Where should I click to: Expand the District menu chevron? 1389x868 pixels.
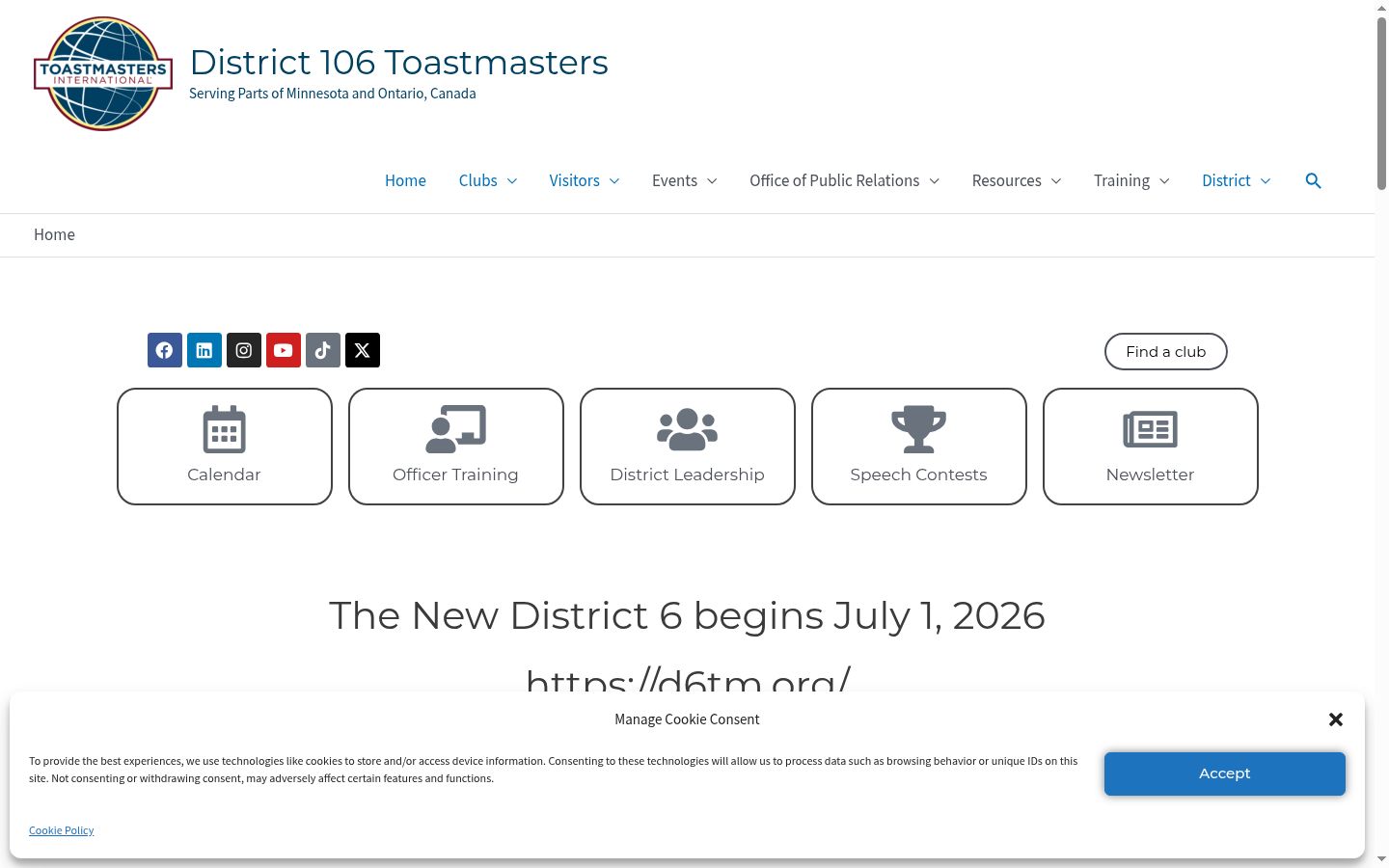coord(1266,181)
